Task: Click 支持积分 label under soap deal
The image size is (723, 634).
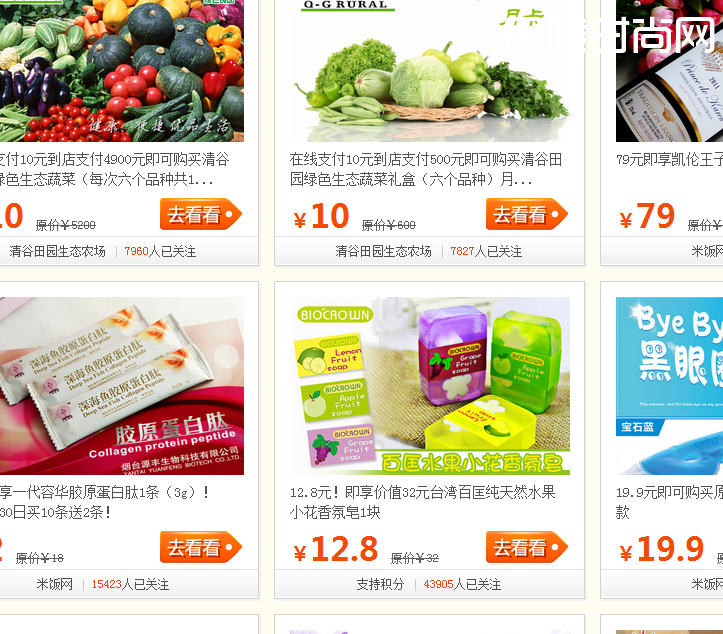Action: point(380,584)
